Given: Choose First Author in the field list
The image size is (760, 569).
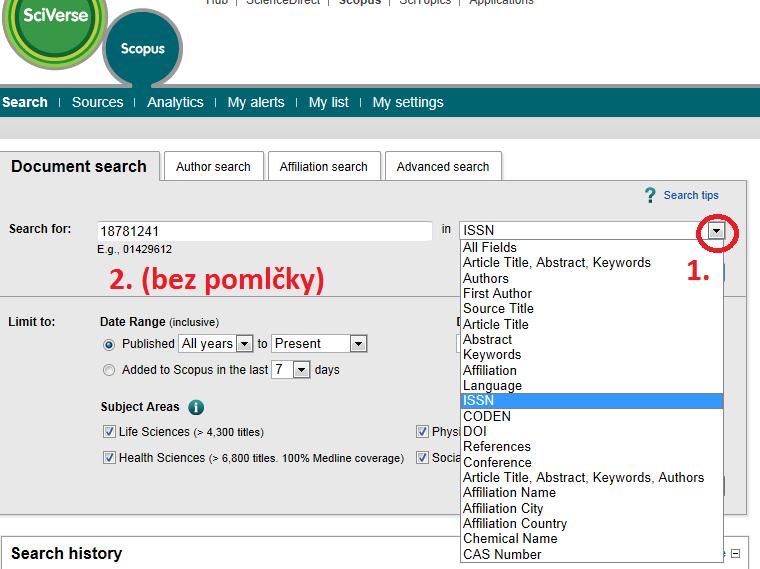Looking at the screenshot, I should (591, 293).
